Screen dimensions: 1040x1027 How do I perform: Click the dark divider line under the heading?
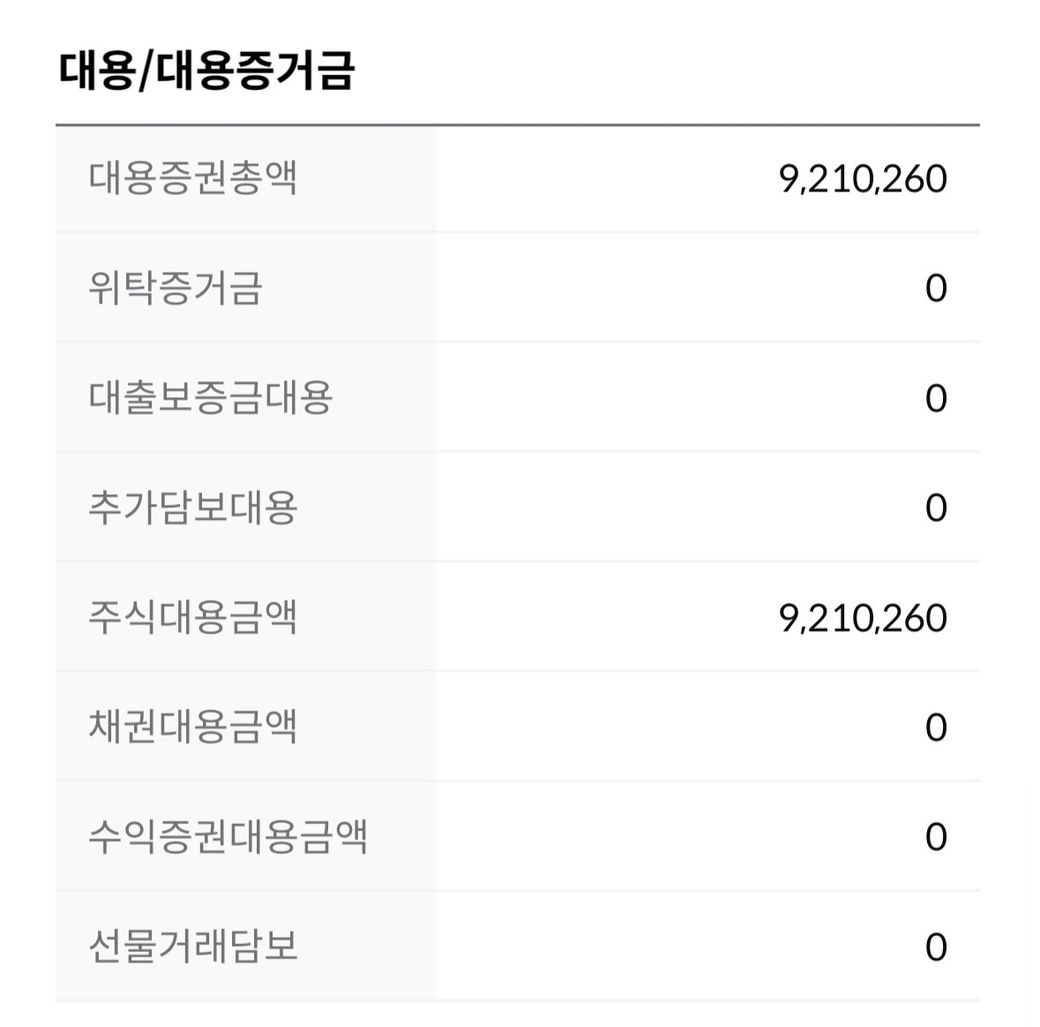tap(517, 125)
